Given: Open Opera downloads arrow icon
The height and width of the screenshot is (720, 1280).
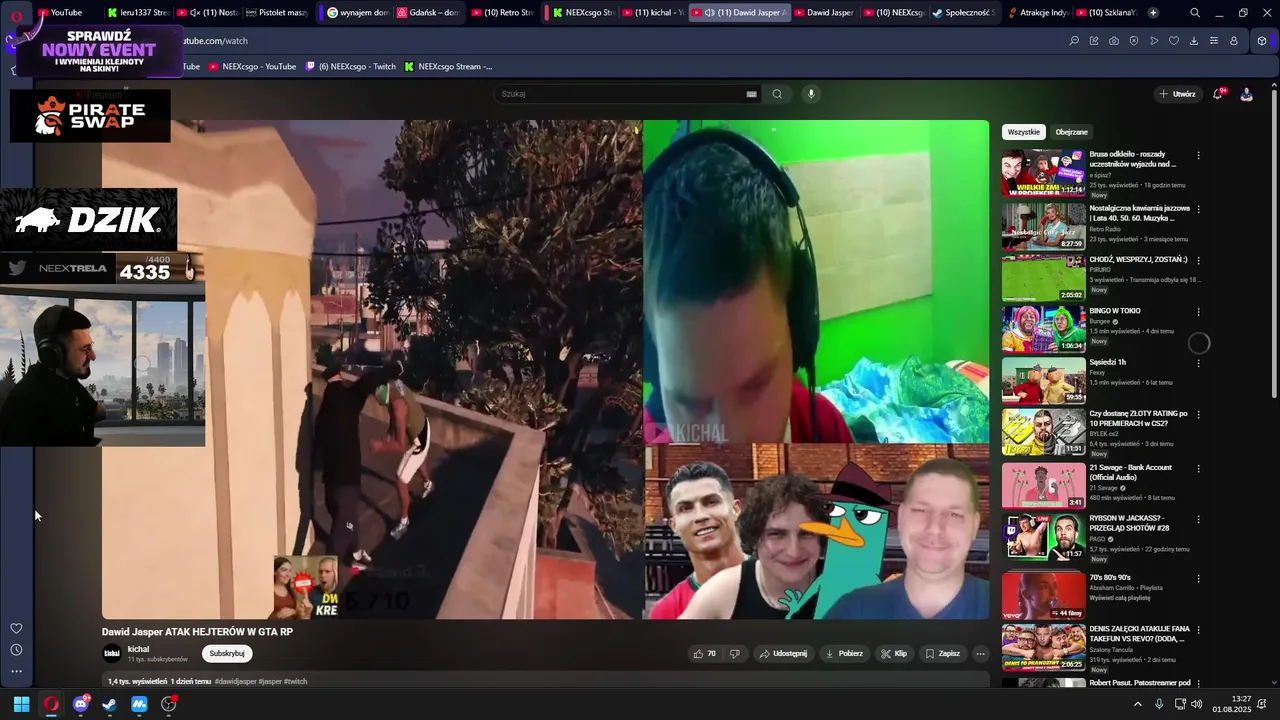Looking at the screenshot, I should click(x=1194, y=41).
